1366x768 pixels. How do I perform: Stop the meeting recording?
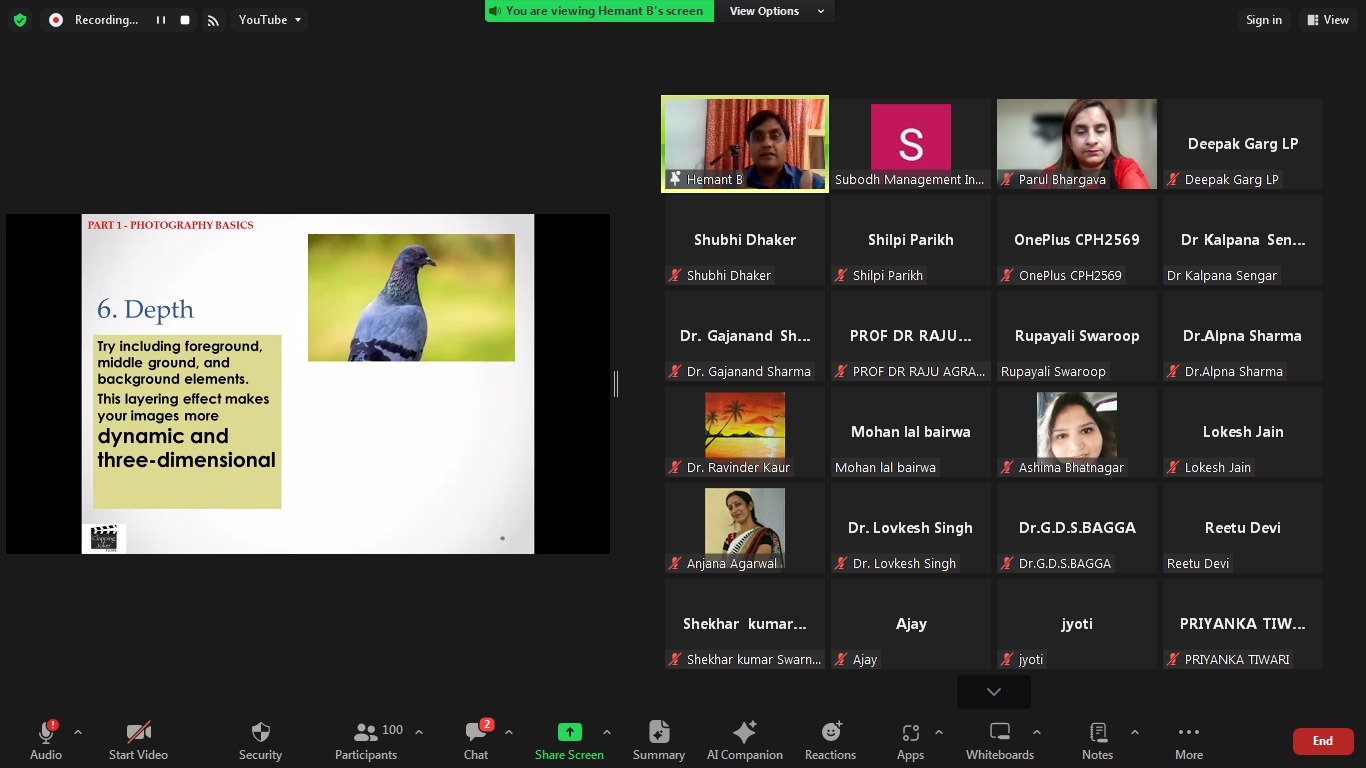185,20
